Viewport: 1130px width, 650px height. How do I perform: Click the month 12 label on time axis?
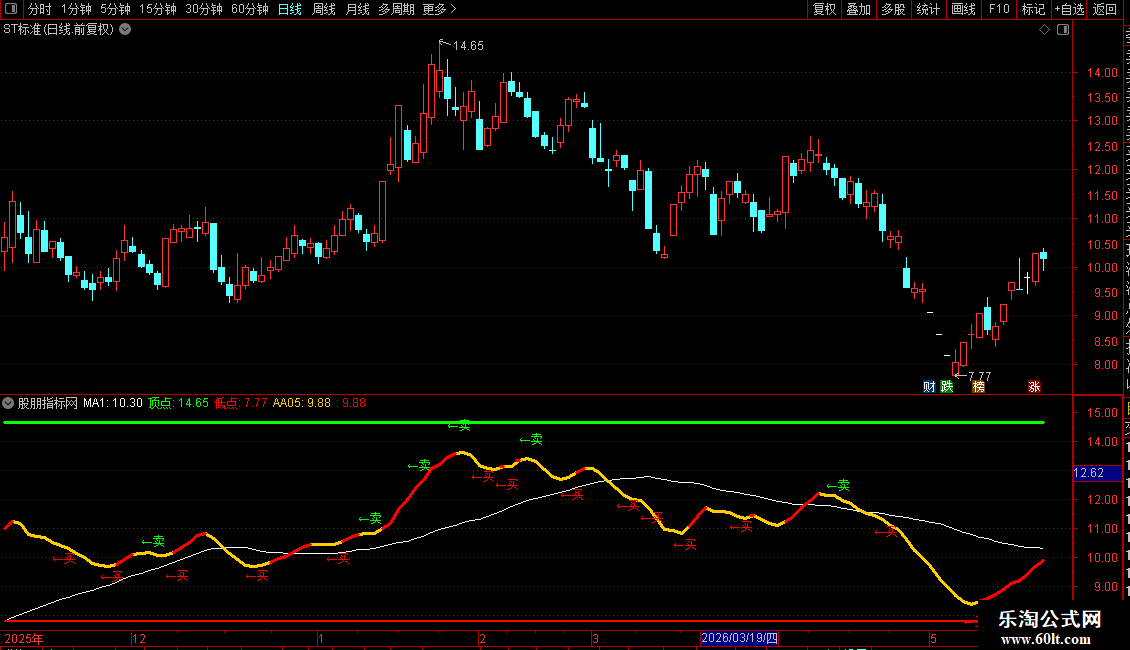(139, 638)
